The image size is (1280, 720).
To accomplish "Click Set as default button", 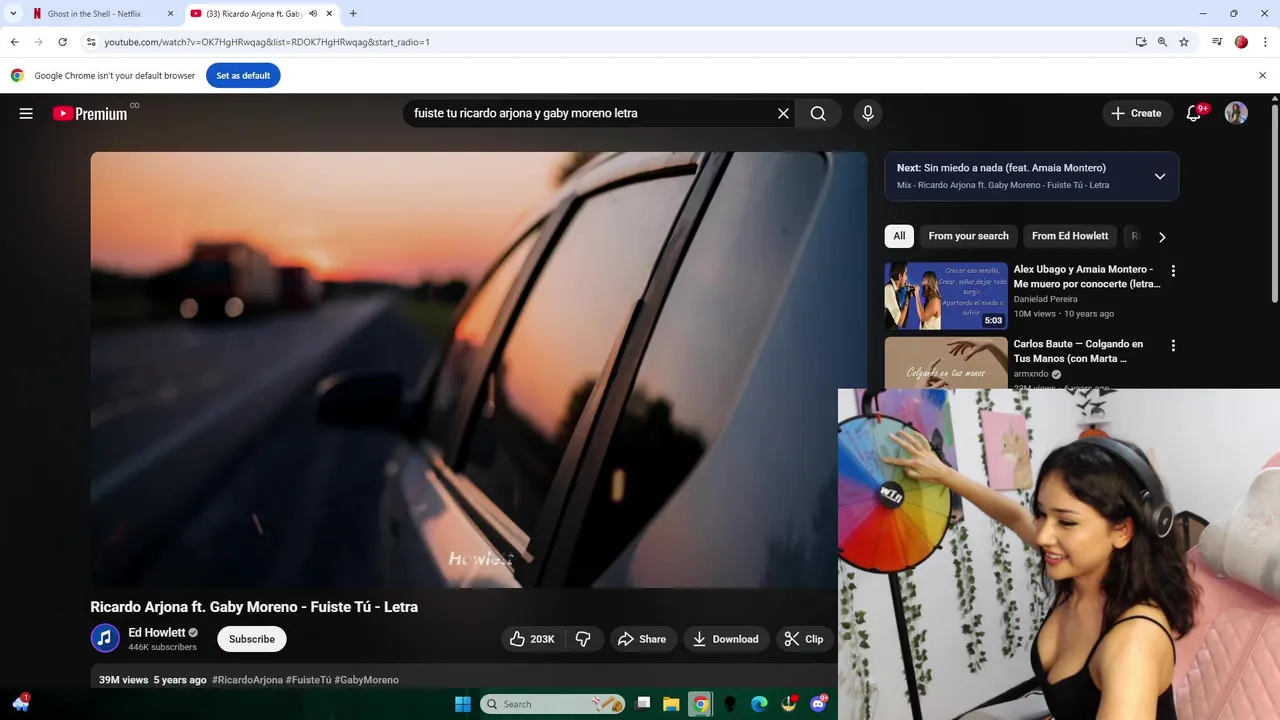I will click(x=243, y=76).
